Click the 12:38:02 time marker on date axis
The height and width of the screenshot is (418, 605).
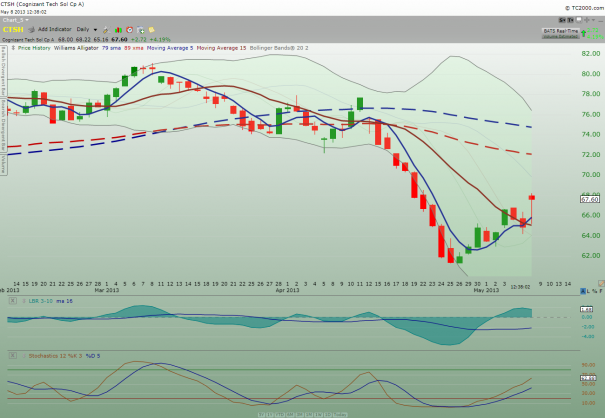[520, 287]
